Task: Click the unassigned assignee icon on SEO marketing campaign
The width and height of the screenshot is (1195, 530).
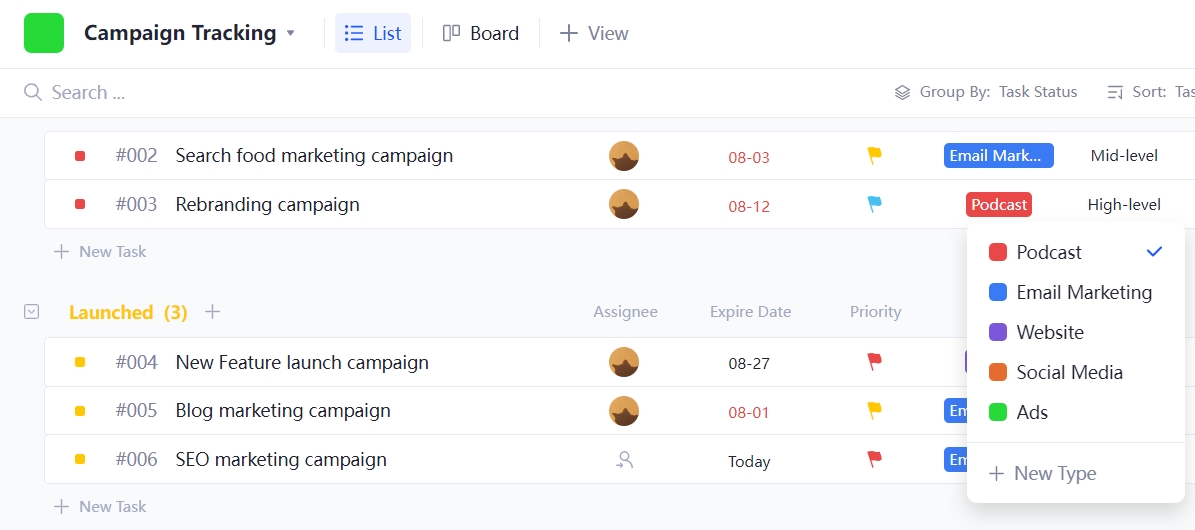Action: click(x=624, y=460)
